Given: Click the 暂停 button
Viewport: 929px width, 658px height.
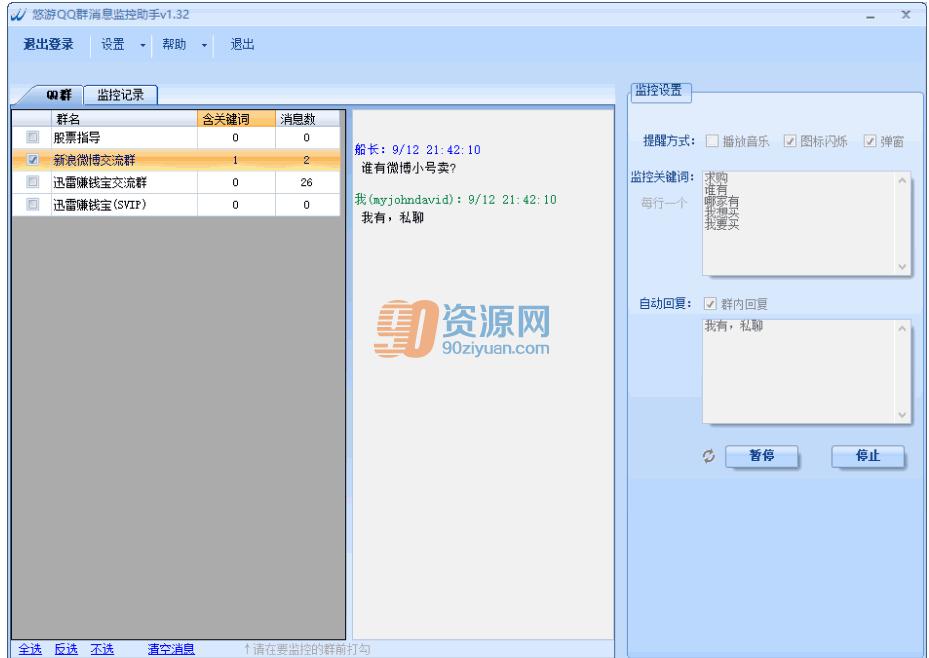Looking at the screenshot, I should (x=762, y=456).
